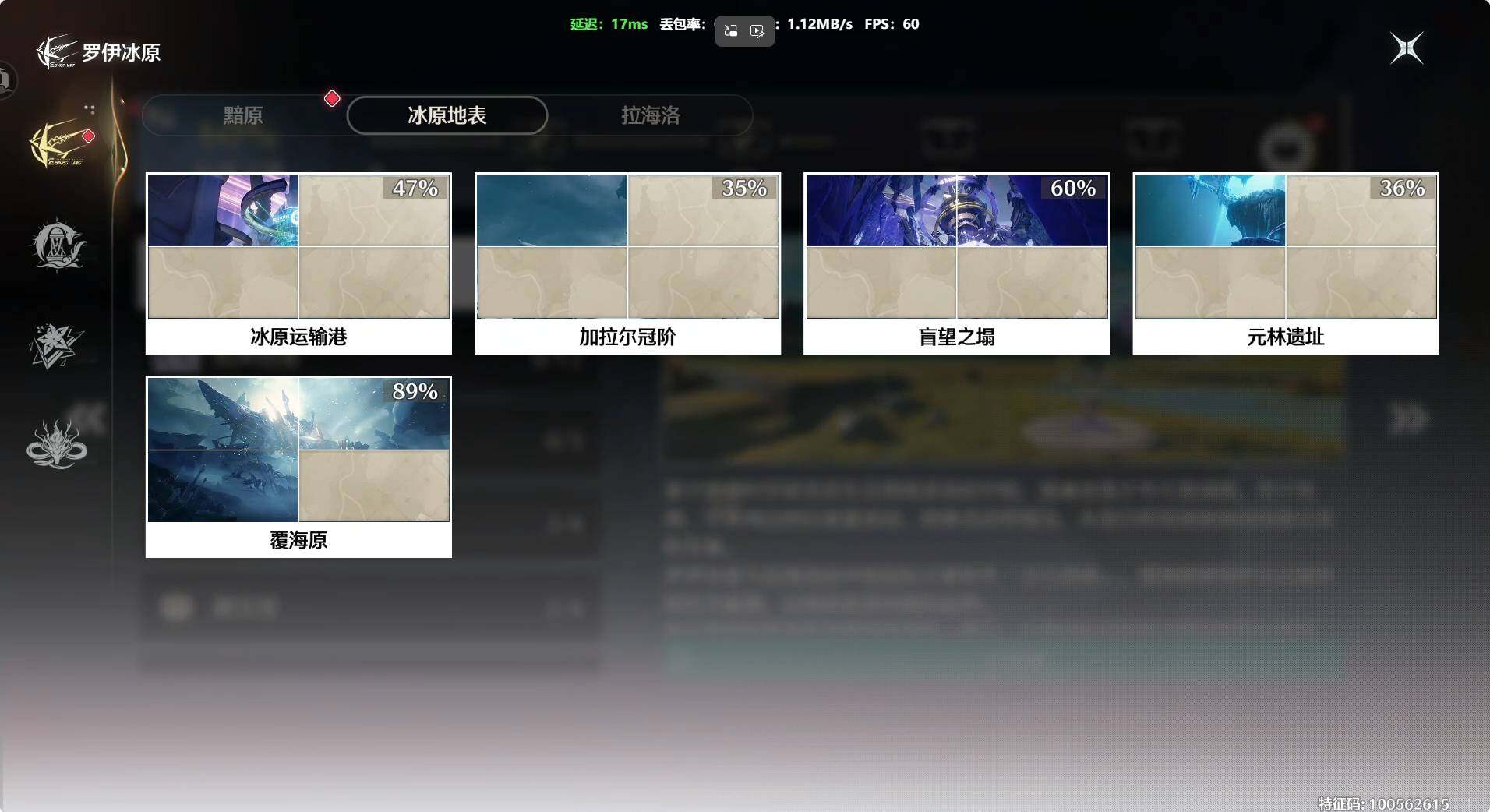Click the FPS: 60 readout
This screenshot has width=1490, height=812.
click(x=892, y=24)
